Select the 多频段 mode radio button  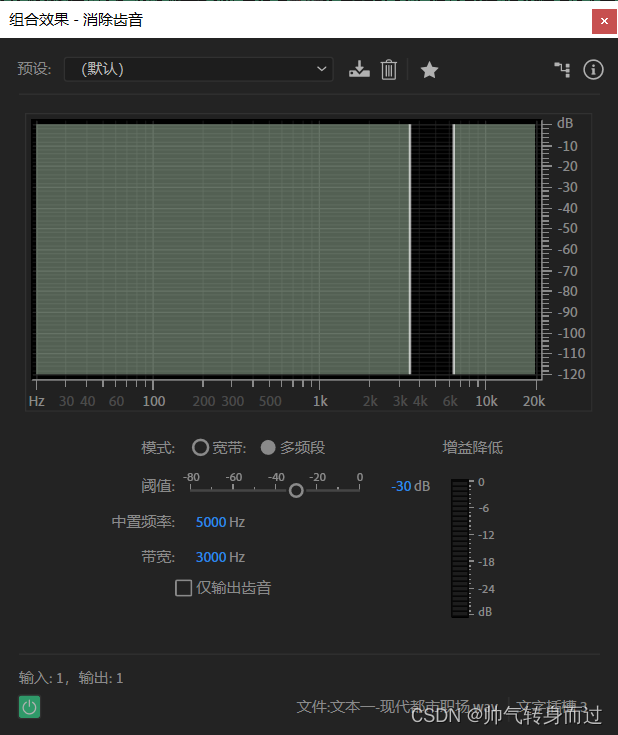pos(268,448)
